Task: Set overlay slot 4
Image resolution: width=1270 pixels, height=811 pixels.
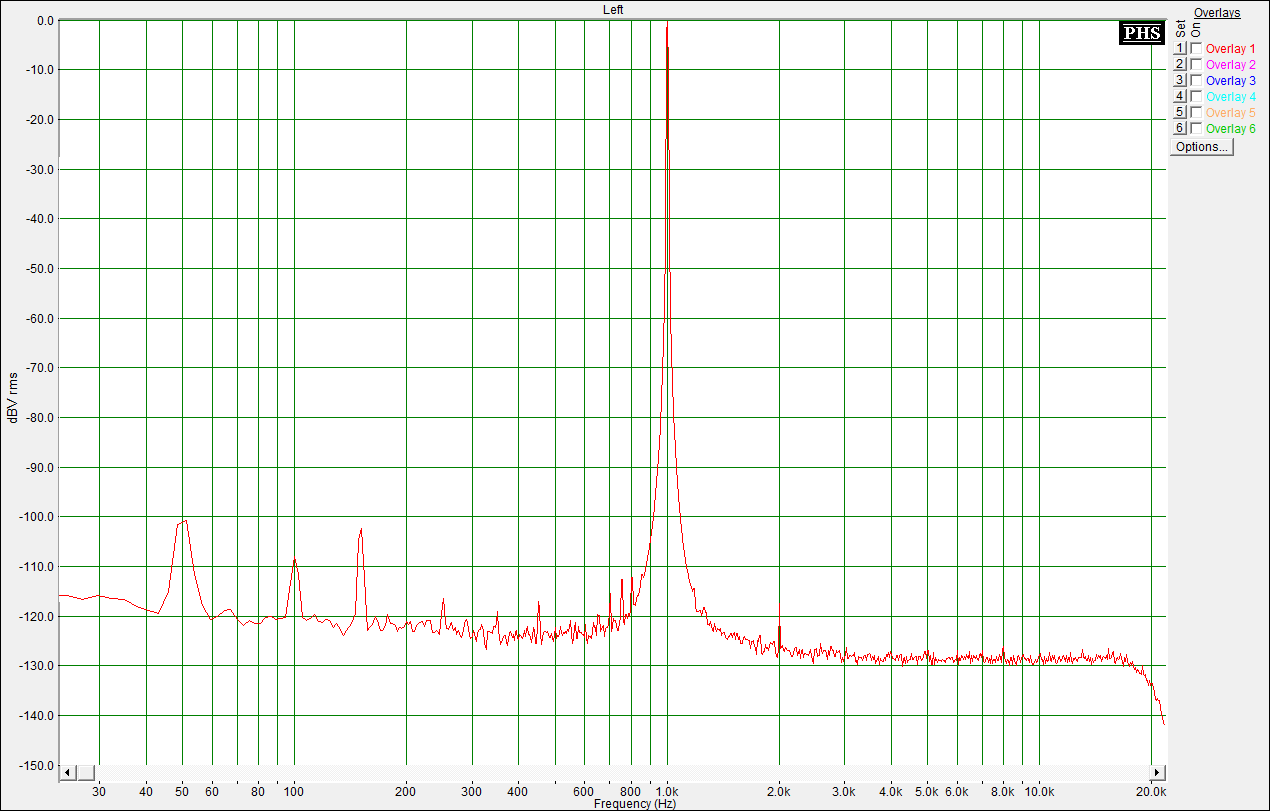Action: point(1179,96)
